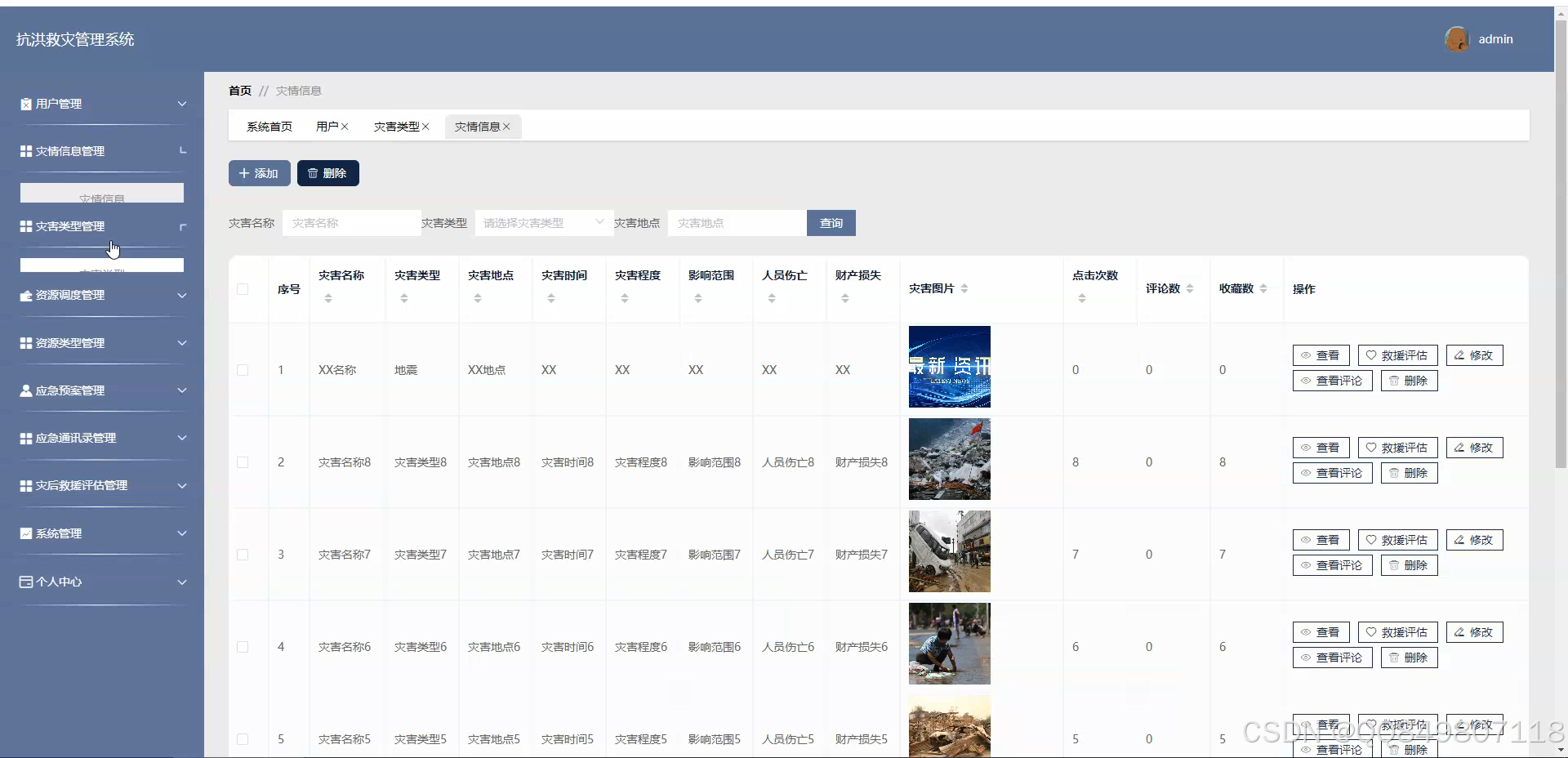Check the 灾害名称5 row checkbox
The image size is (1568, 758).
coord(243,739)
